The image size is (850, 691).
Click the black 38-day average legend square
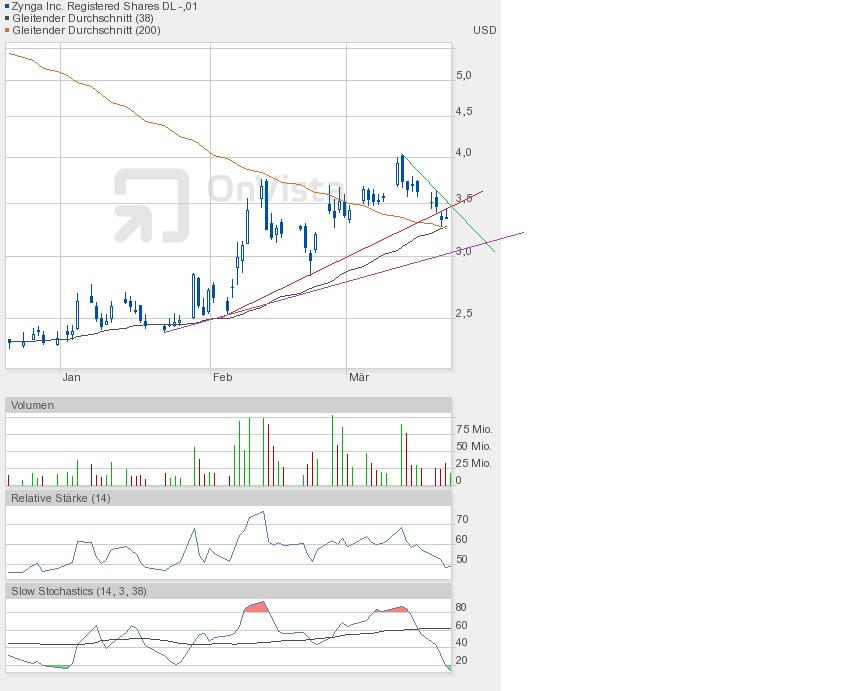coord(6,18)
